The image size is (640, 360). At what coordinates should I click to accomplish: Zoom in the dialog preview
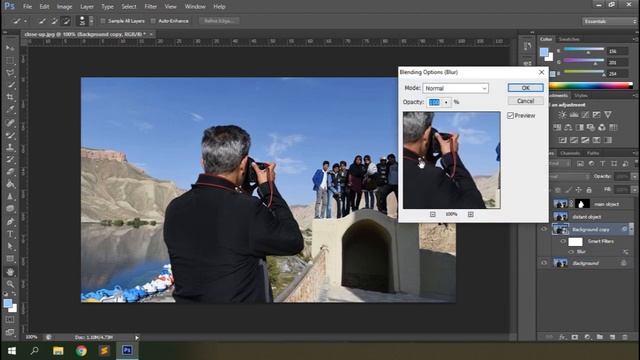tap(471, 214)
